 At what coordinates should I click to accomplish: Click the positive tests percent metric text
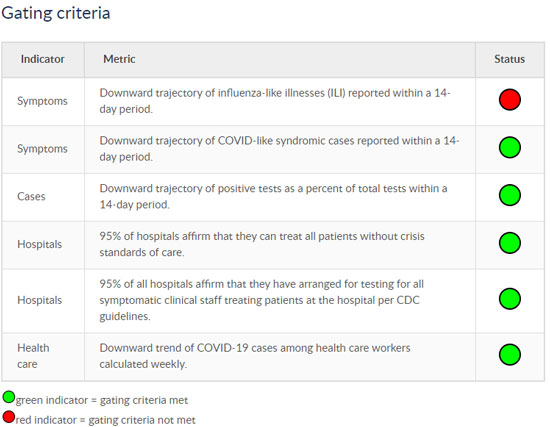click(x=273, y=196)
